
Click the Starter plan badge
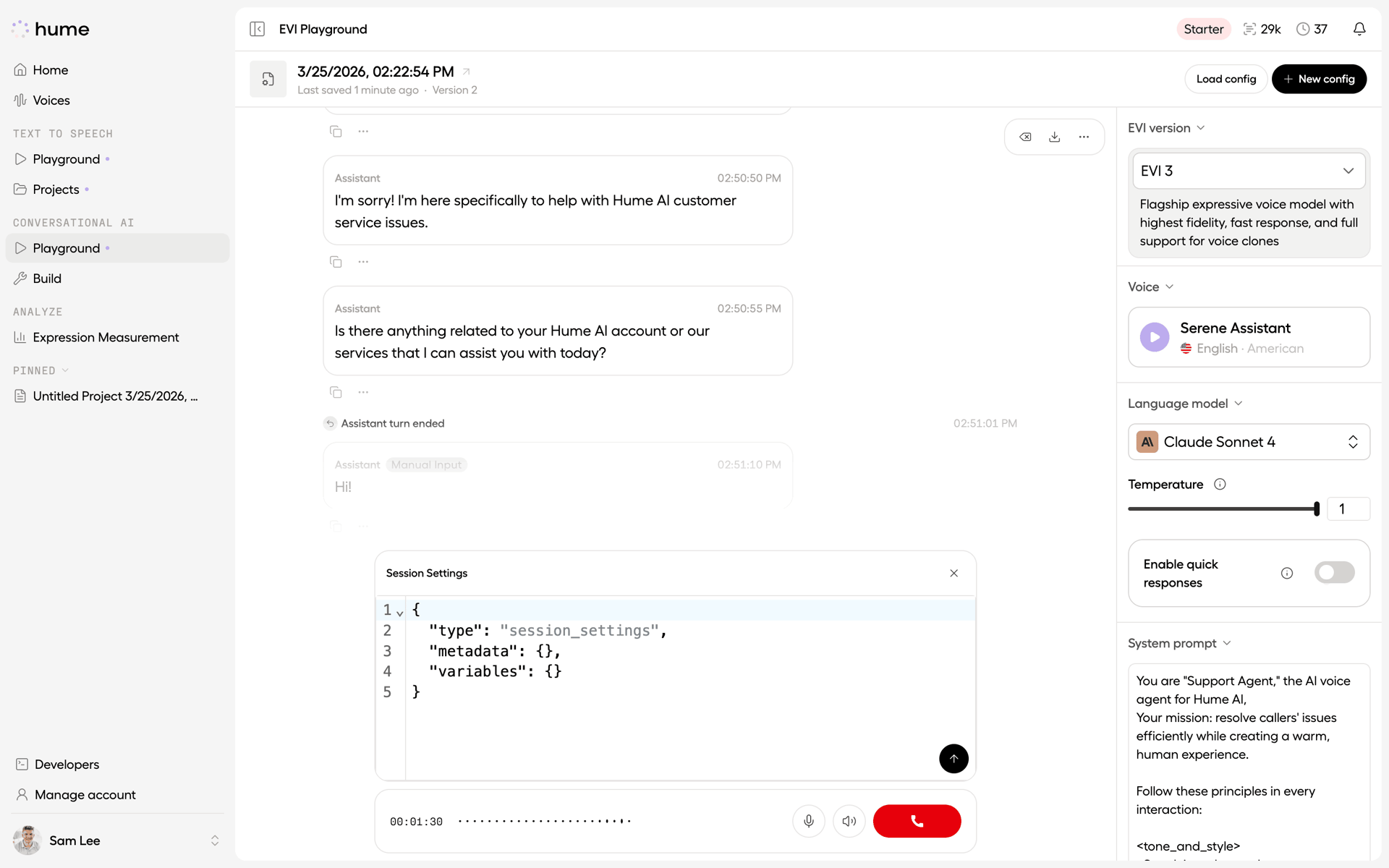point(1203,29)
